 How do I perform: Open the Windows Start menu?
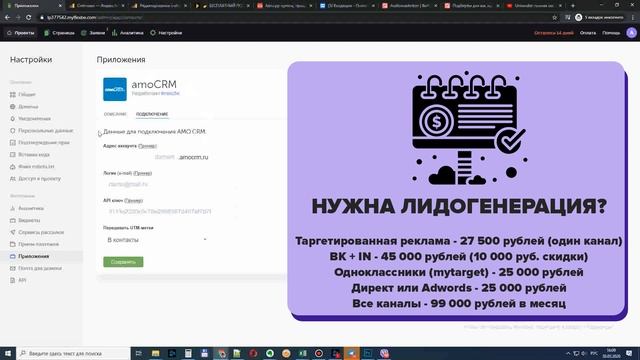pyautogui.click(x=7, y=353)
